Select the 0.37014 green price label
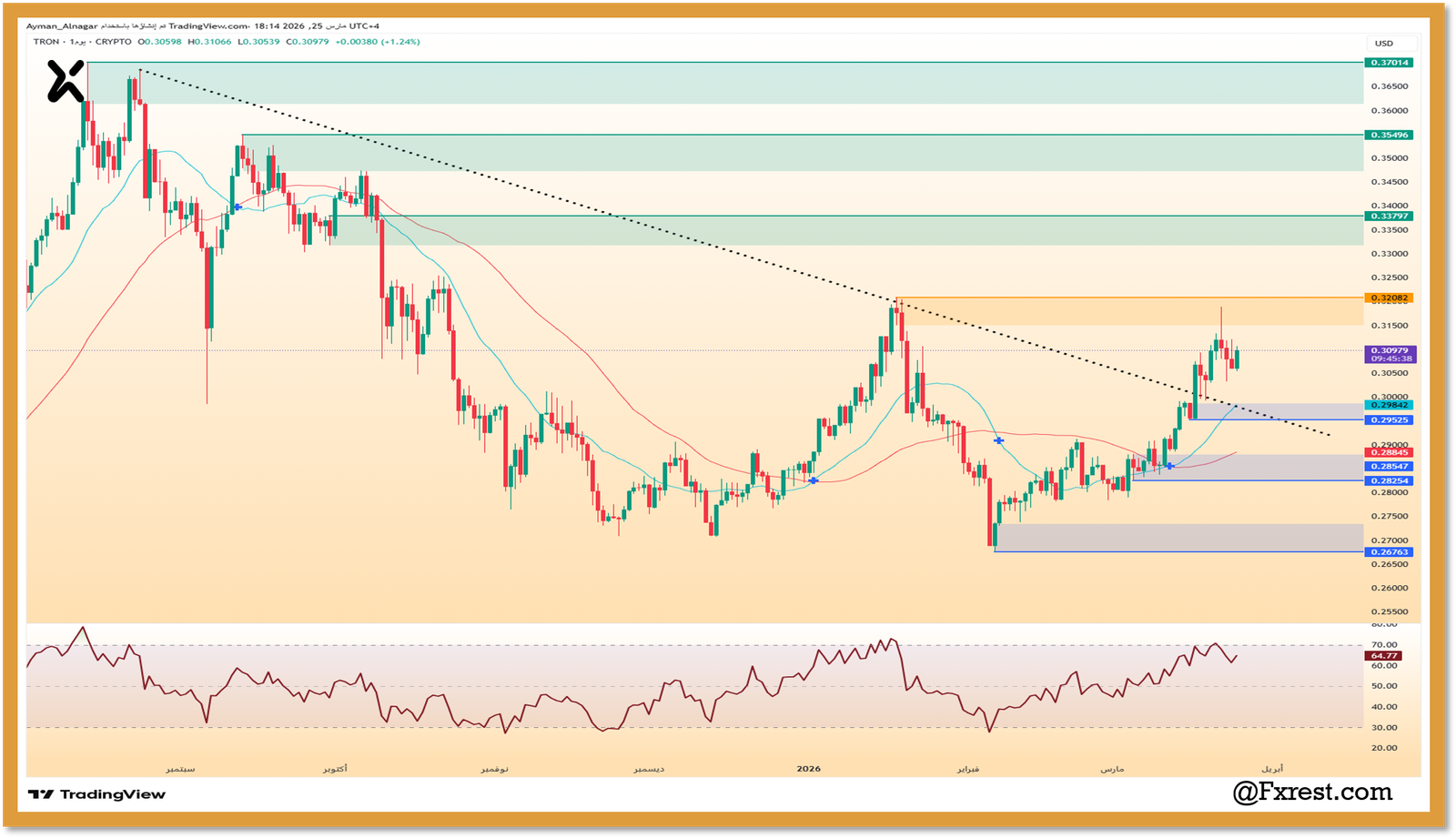 pyautogui.click(x=1390, y=63)
